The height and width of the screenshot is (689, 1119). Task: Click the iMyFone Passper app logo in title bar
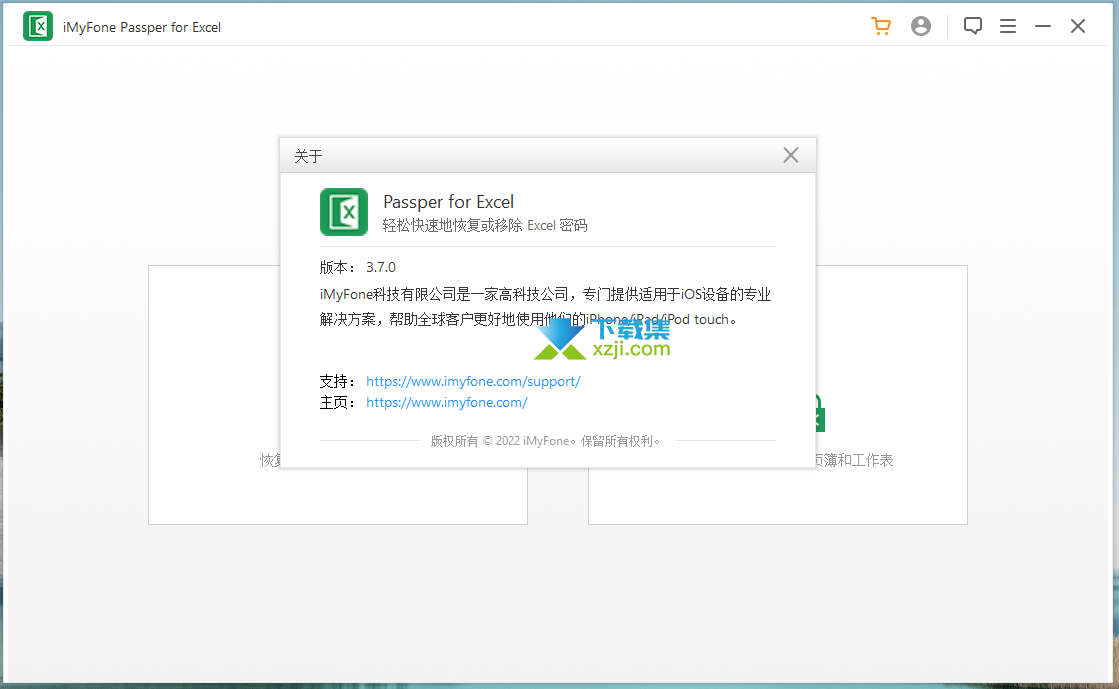pos(38,26)
